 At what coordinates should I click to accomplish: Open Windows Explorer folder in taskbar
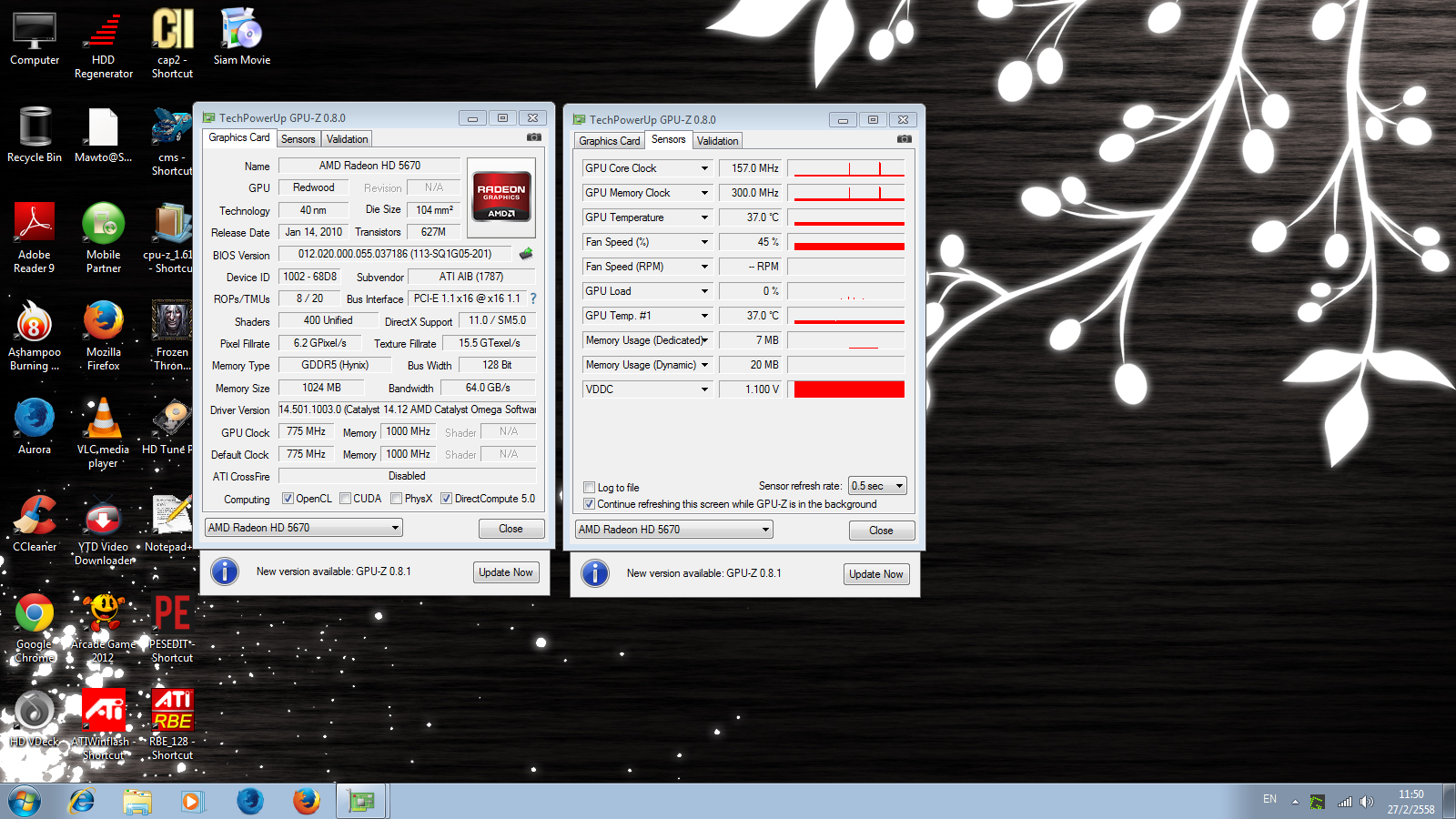(x=137, y=801)
